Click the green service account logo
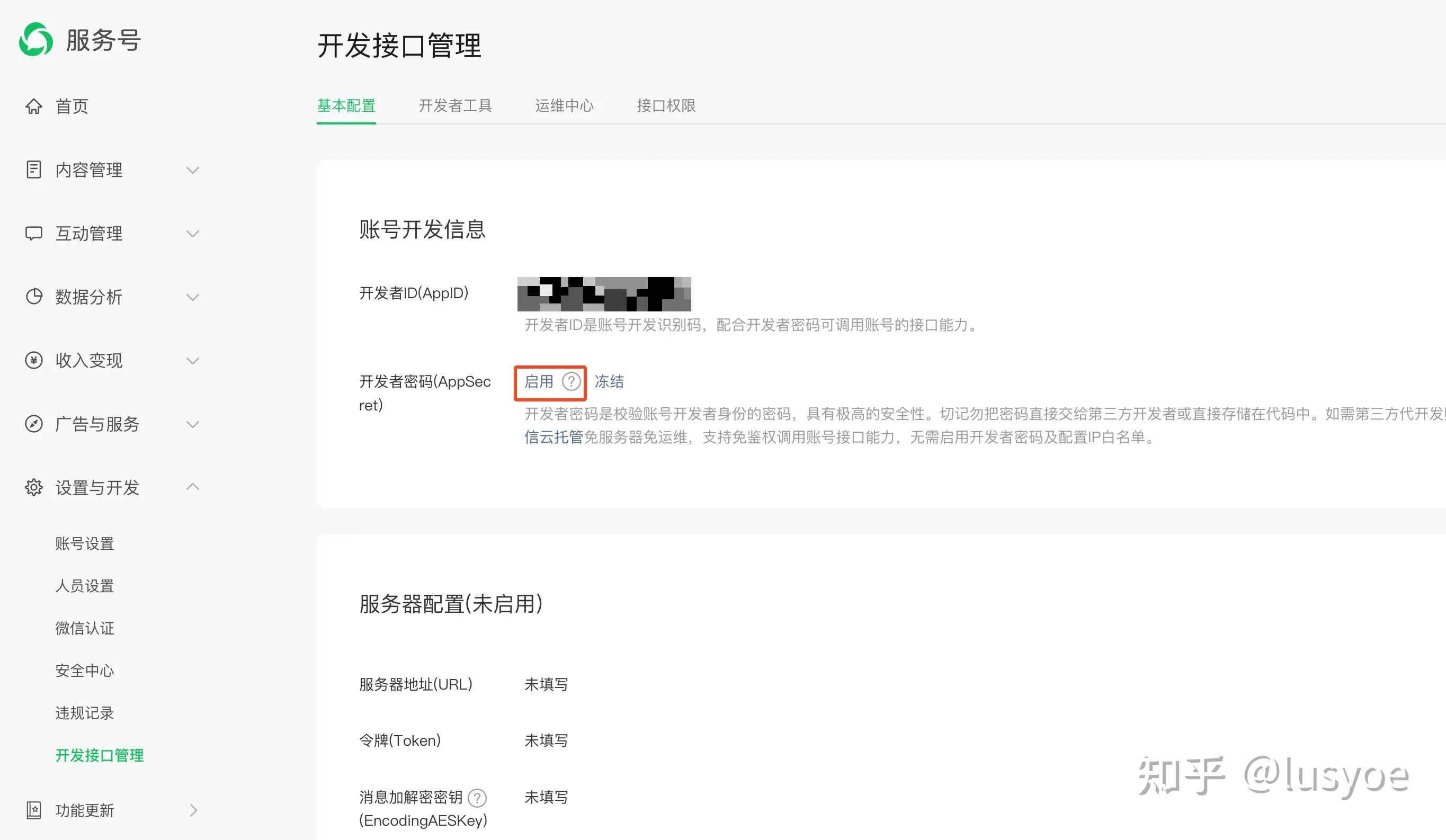This screenshot has width=1446, height=840. pos(35,40)
